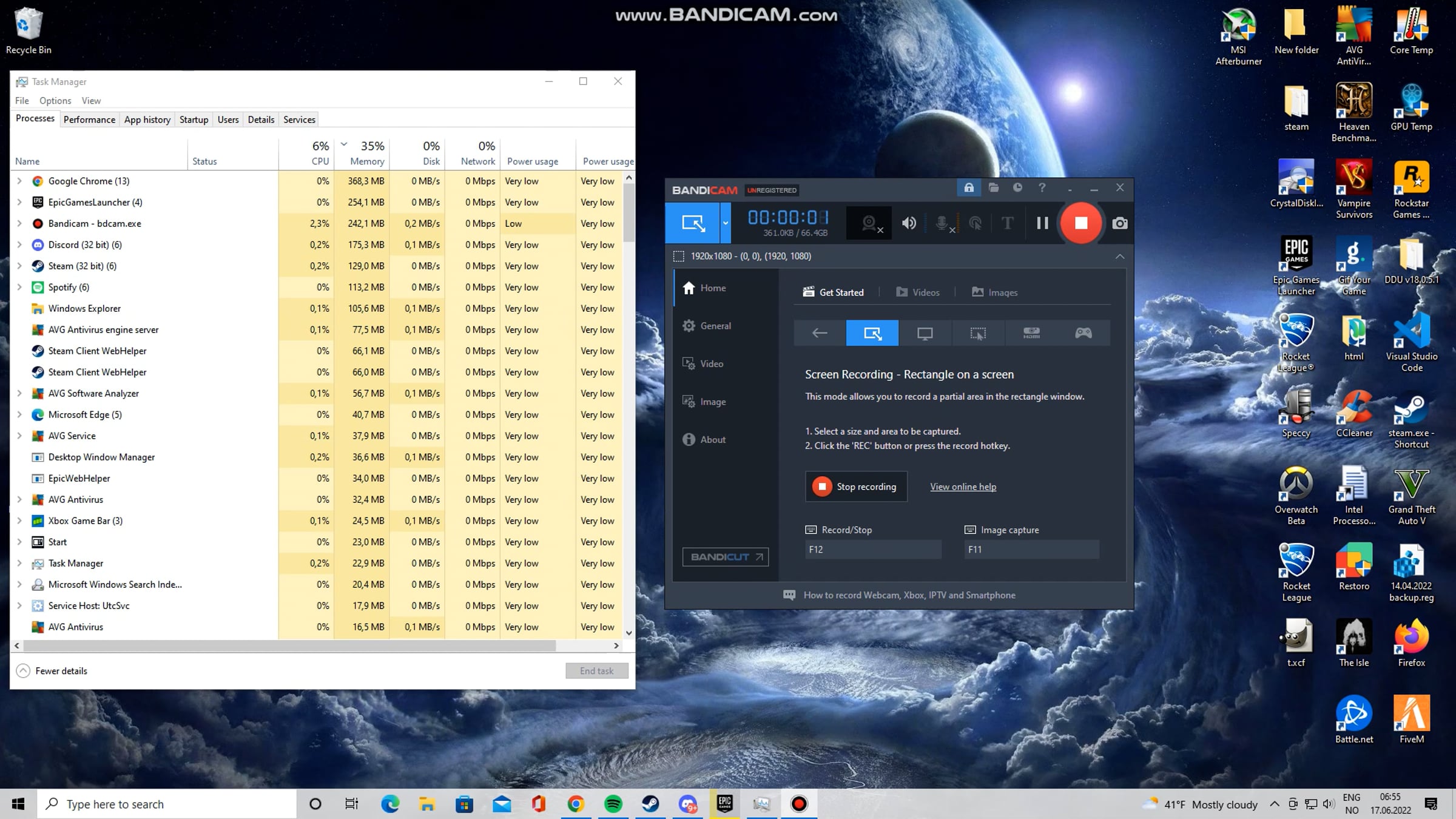
Task: Expand the Microsoft Edge (5) process group
Action: pyautogui.click(x=19, y=414)
